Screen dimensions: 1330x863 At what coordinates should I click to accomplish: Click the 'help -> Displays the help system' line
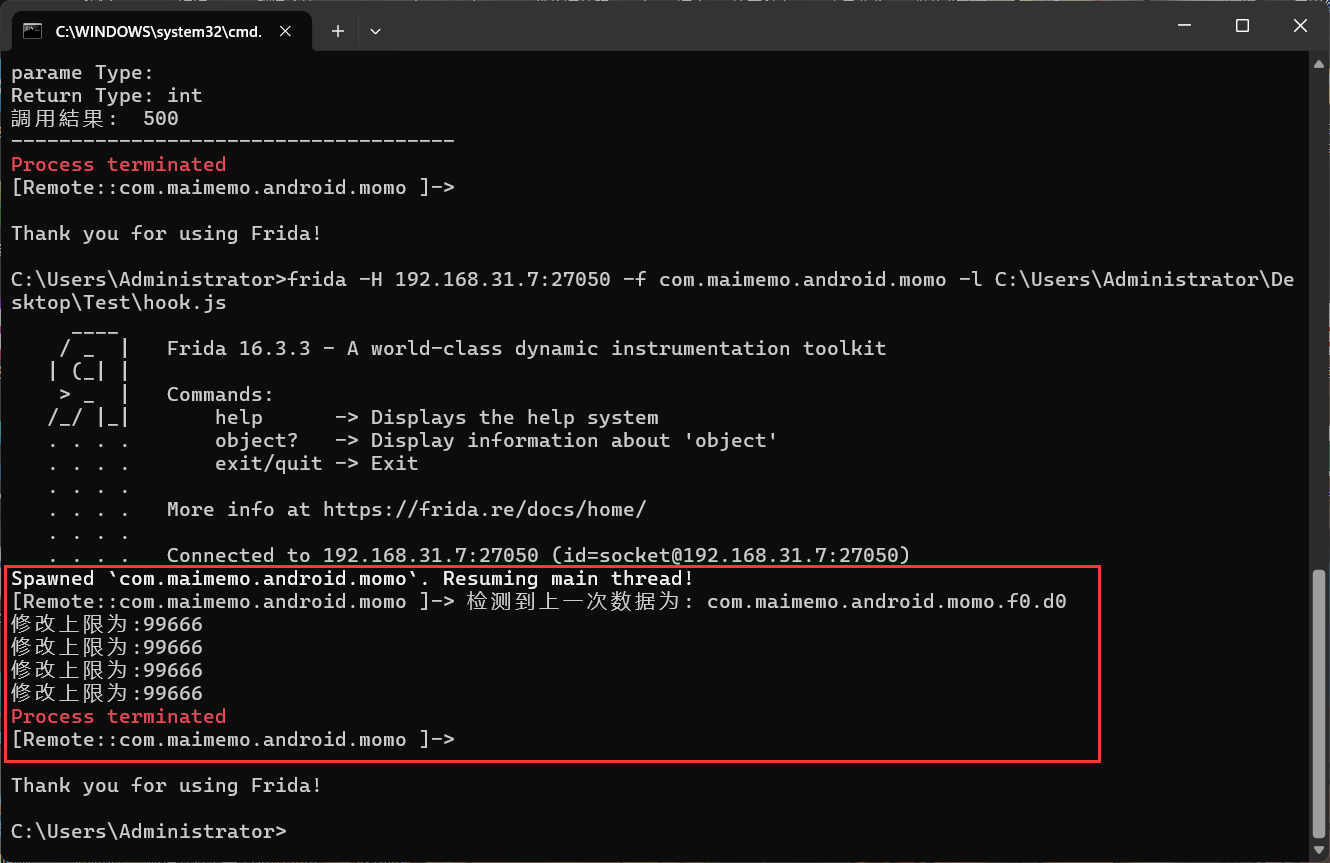tap(437, 417)
